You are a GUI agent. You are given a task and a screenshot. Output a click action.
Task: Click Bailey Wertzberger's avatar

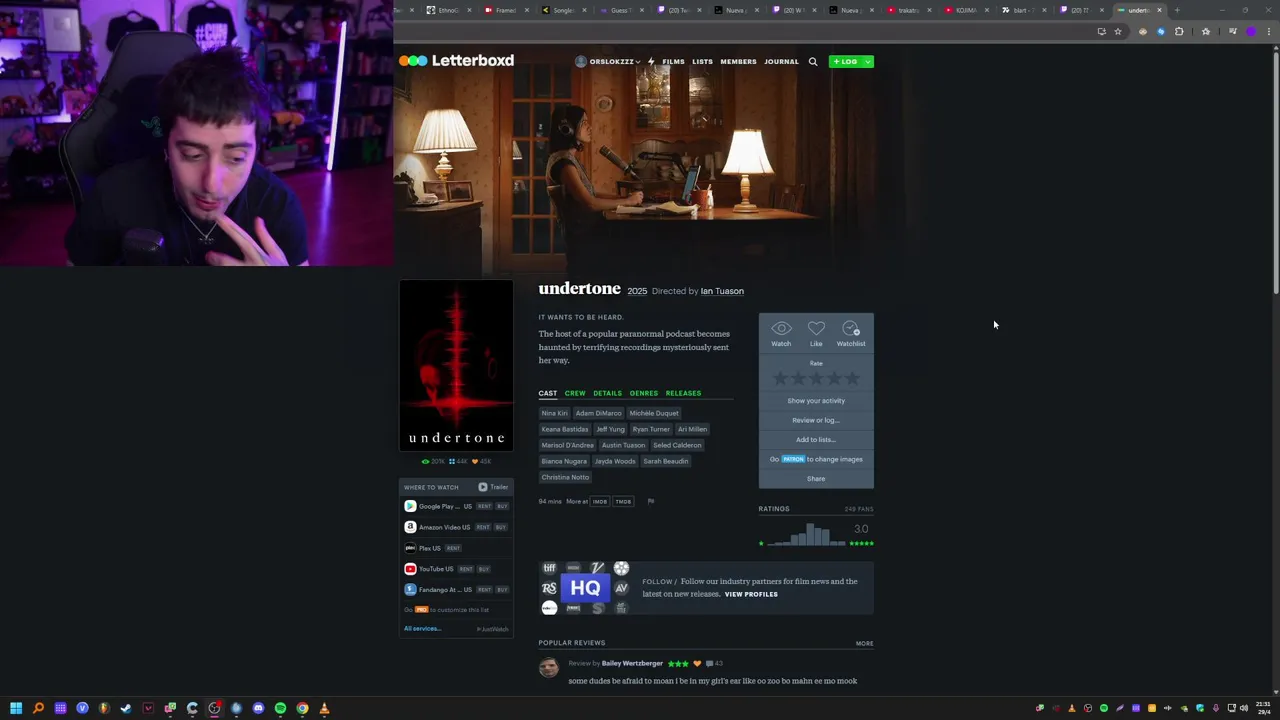(549, 668)
